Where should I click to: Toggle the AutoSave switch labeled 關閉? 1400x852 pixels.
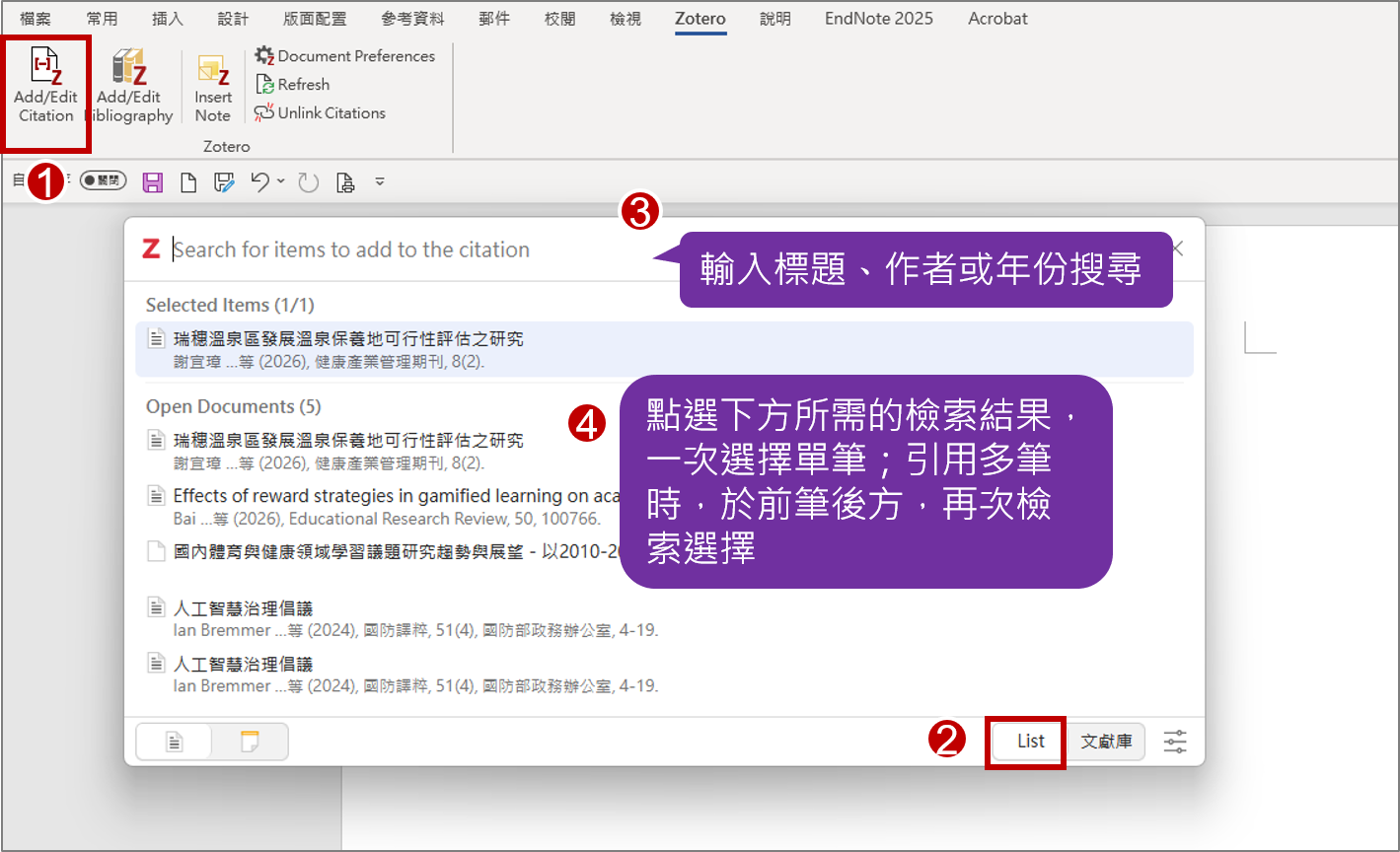pos(103,181)
